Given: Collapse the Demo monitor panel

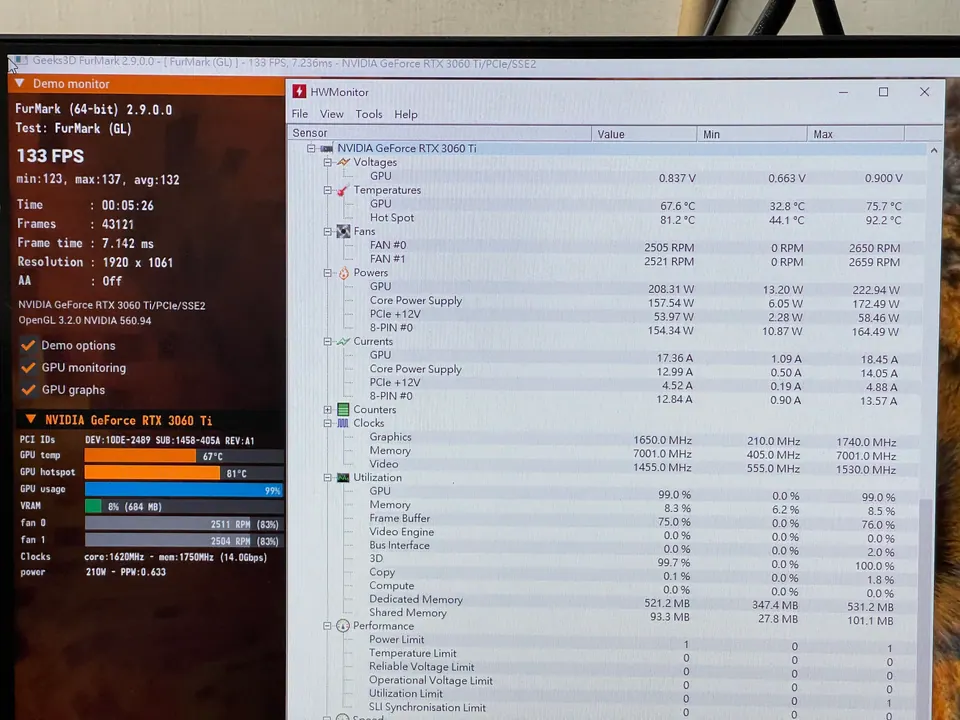Looking at the screenshot, I should coord(19,83).
